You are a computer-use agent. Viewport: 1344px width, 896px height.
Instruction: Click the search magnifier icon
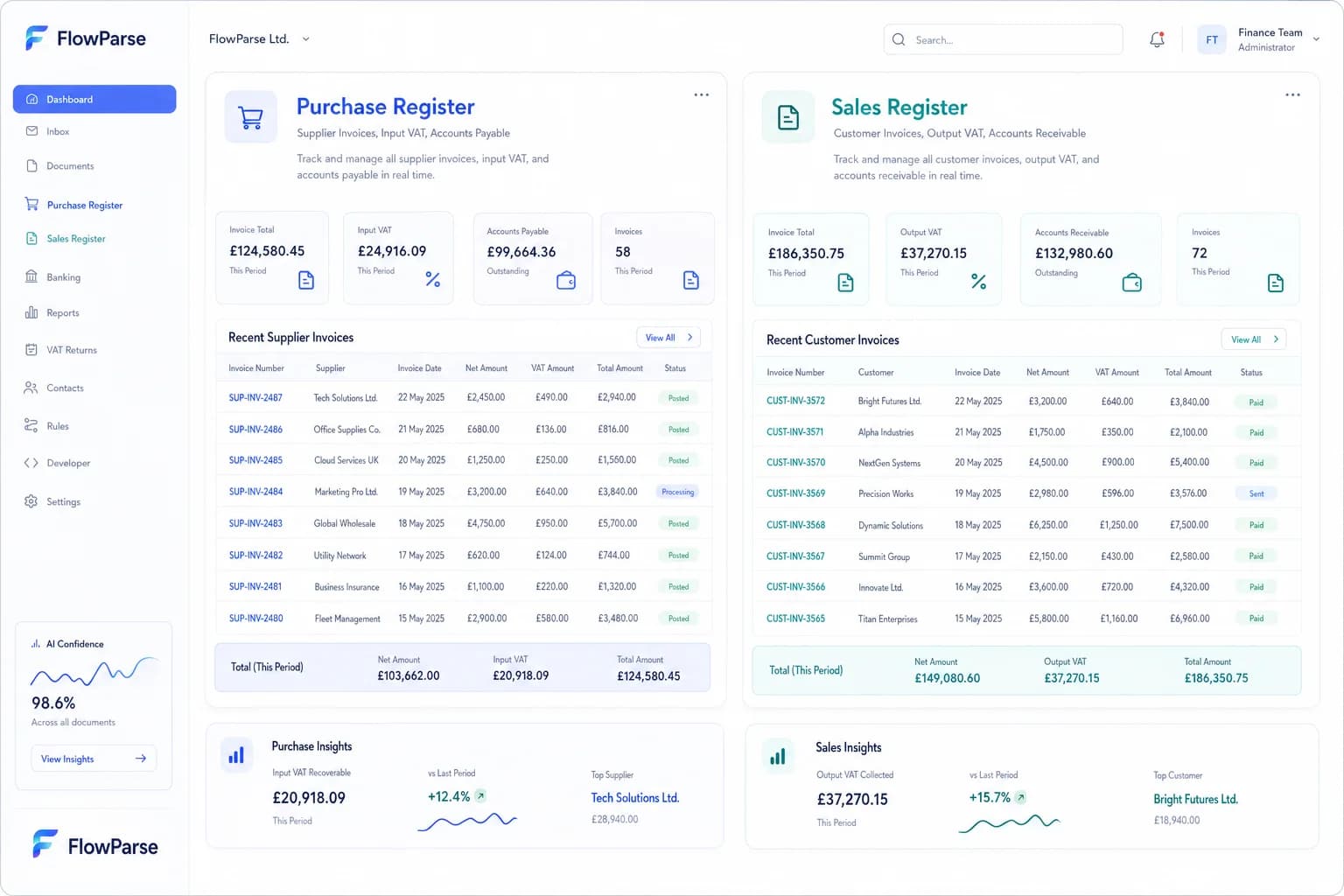point(899,39)
